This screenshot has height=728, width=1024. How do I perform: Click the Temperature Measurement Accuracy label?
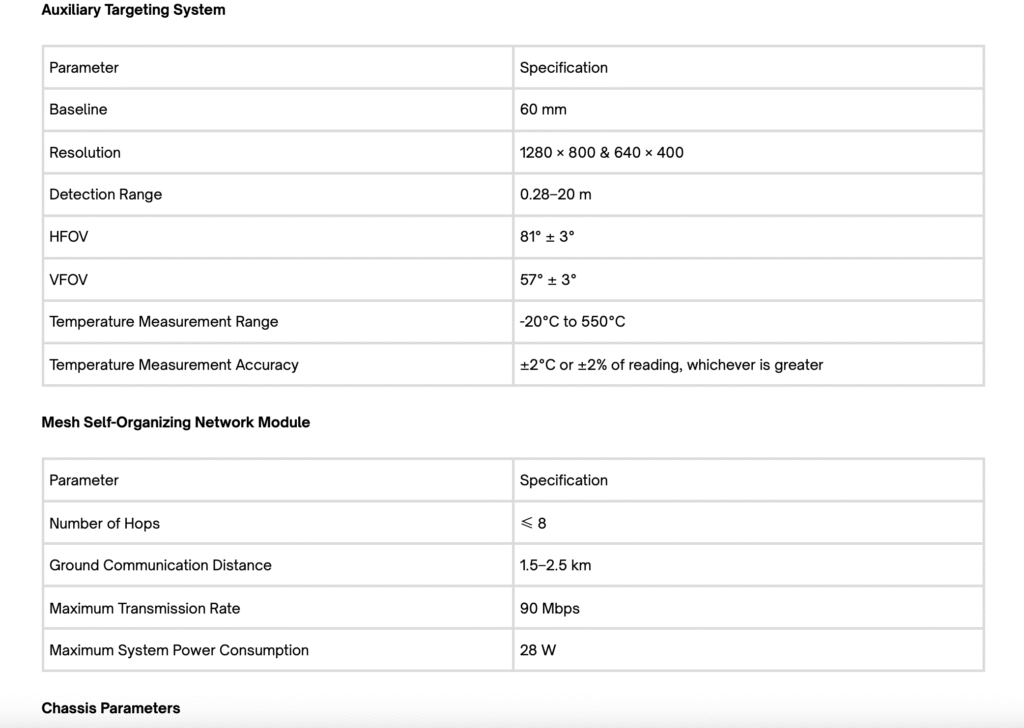point(174,365)
